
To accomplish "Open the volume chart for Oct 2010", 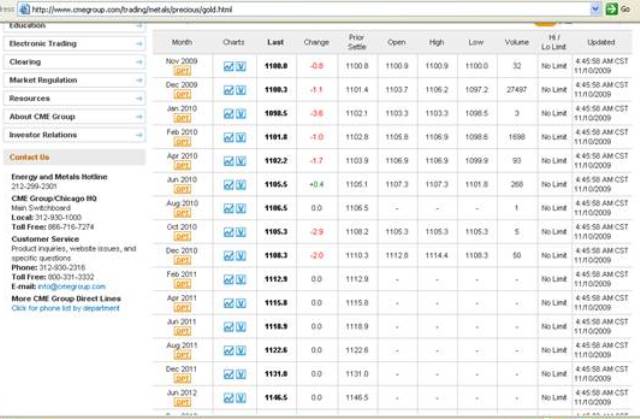I will click(241, 232).
